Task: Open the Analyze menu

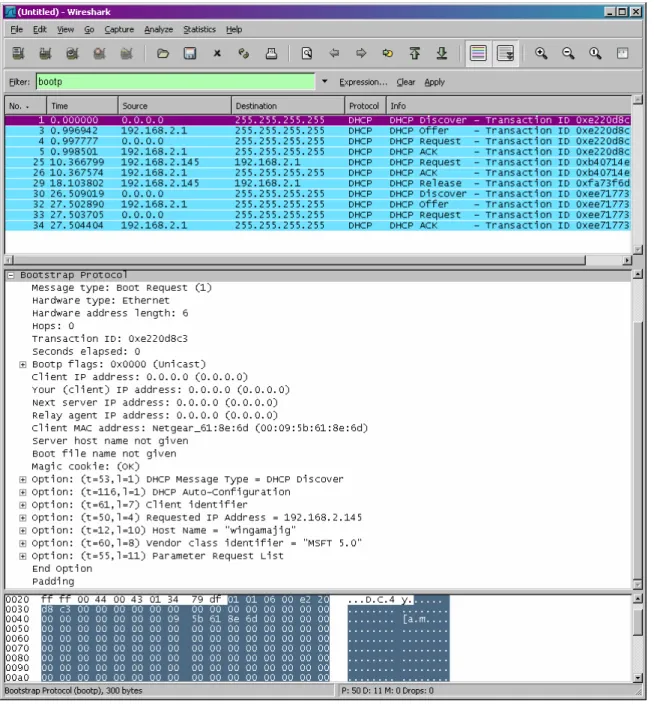Action: pos(158,30)
